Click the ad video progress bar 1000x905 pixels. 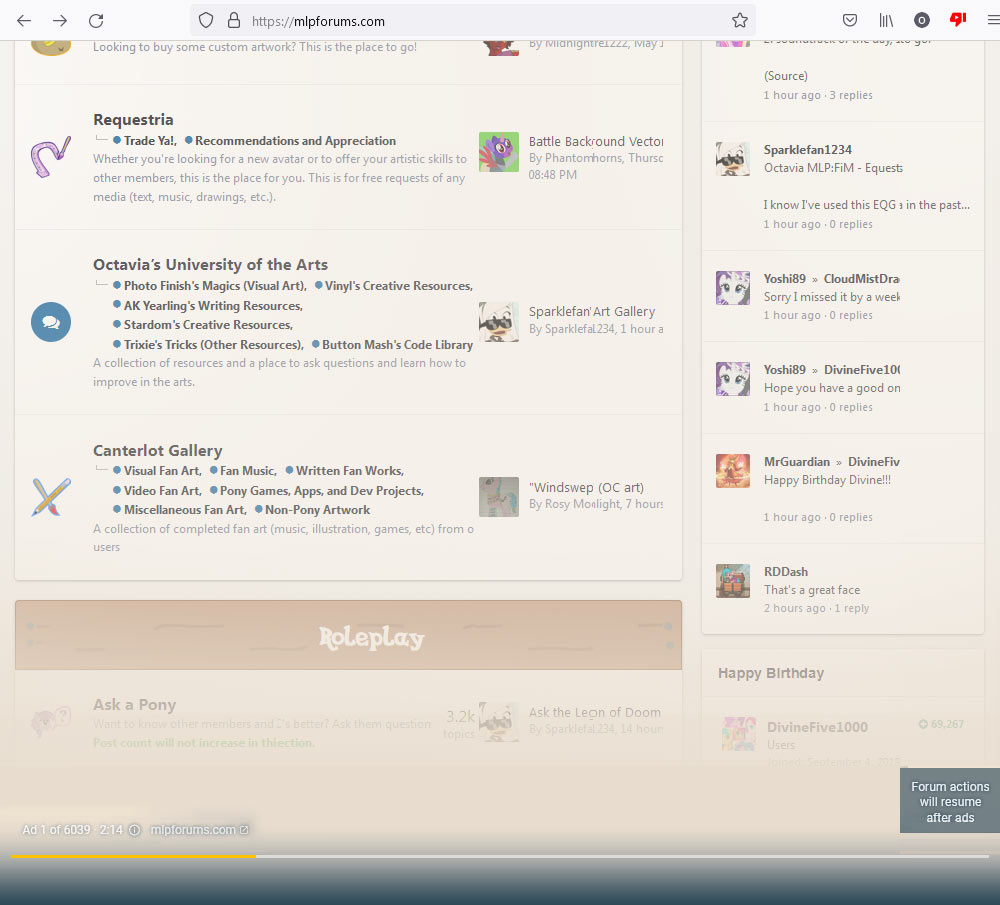tap(499, 856)
